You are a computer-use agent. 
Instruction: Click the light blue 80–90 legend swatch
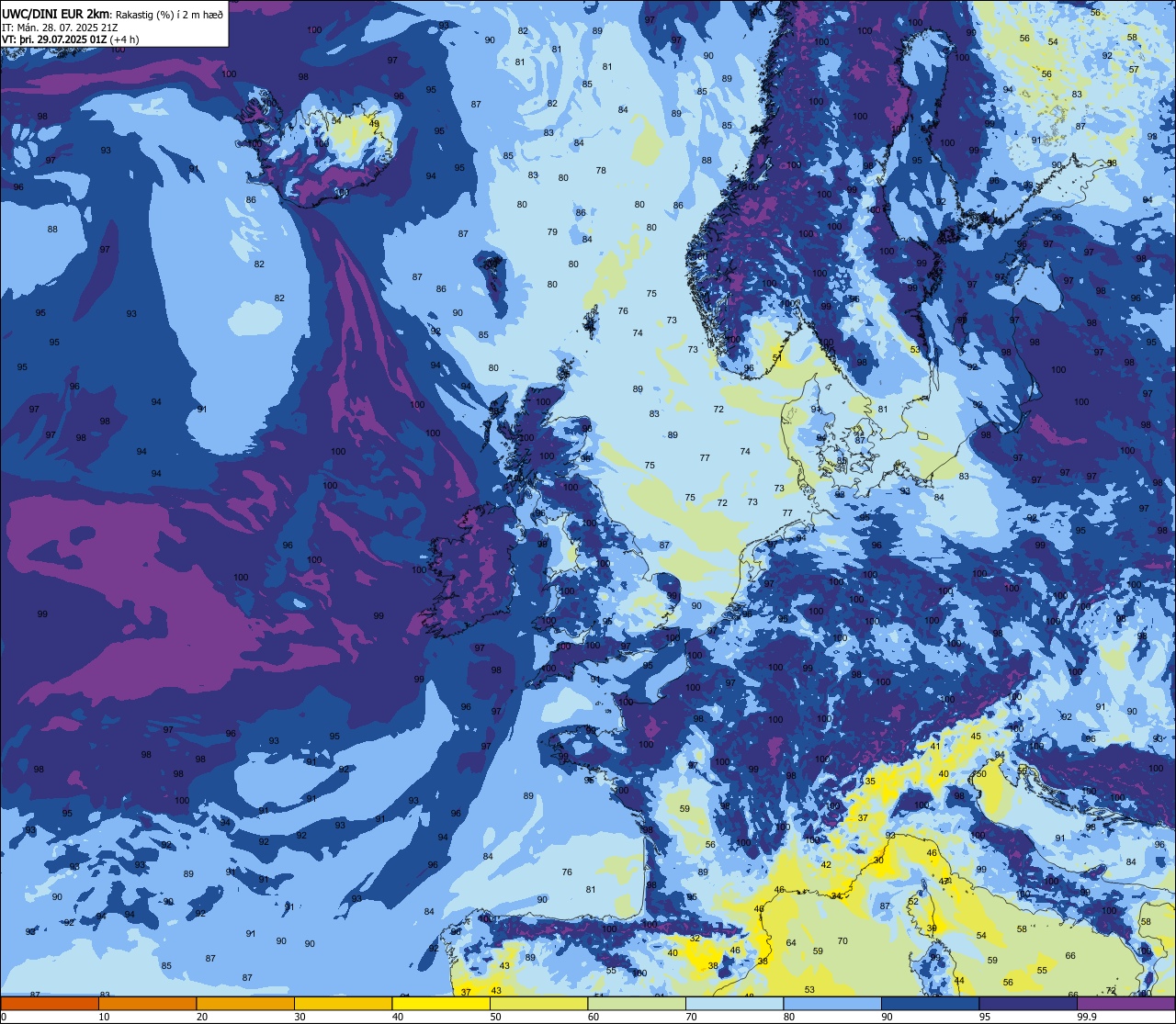pos(832,1004)
